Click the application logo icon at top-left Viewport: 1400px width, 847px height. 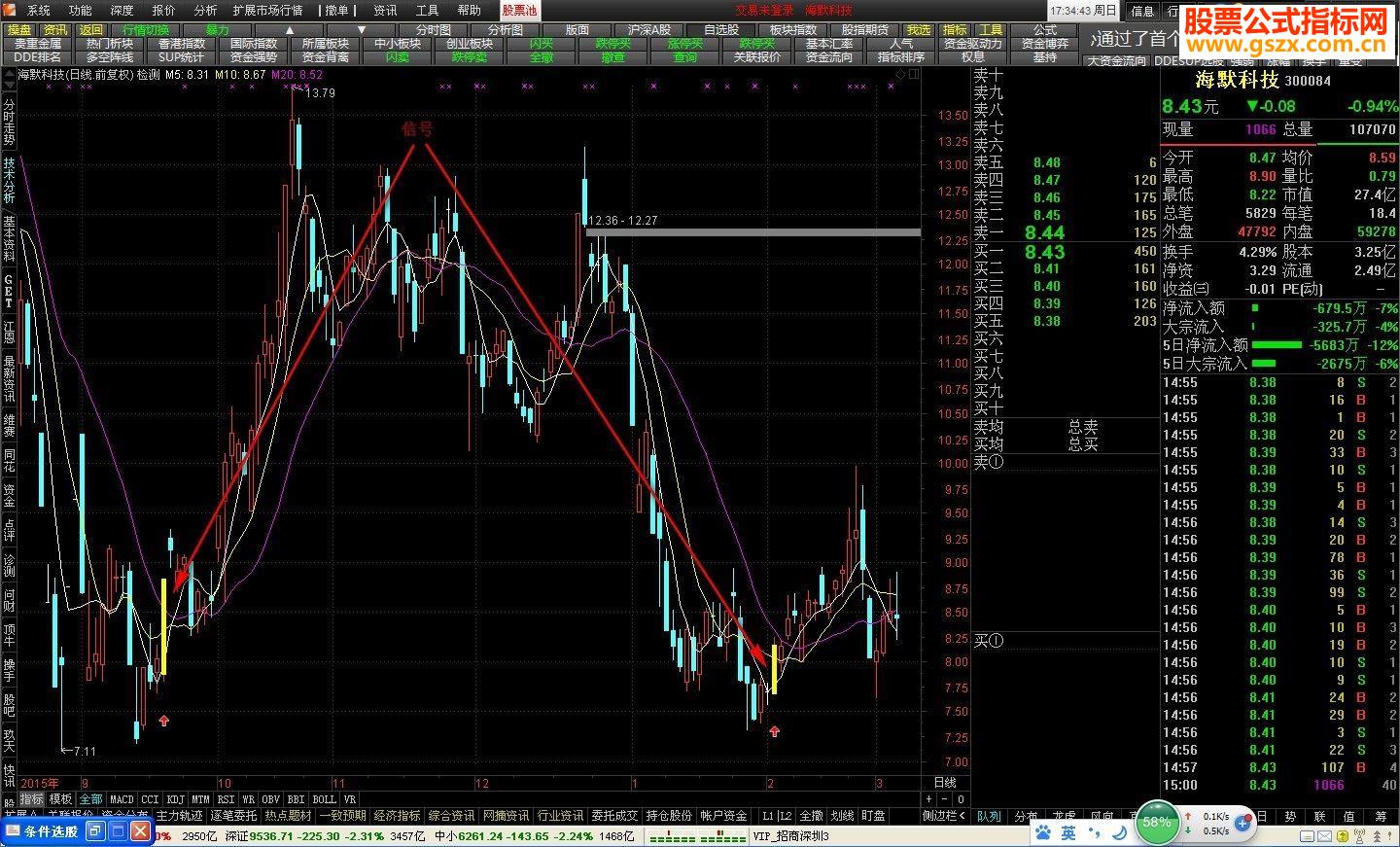tap(10, 10)
